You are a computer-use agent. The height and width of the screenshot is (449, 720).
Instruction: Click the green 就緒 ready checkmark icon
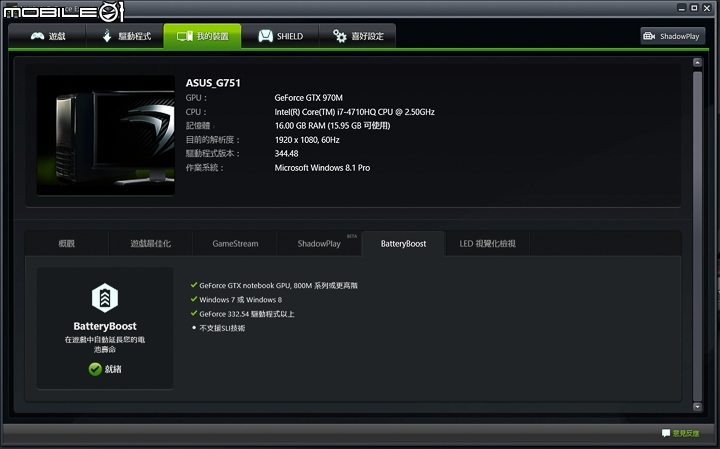pos(95,369)
